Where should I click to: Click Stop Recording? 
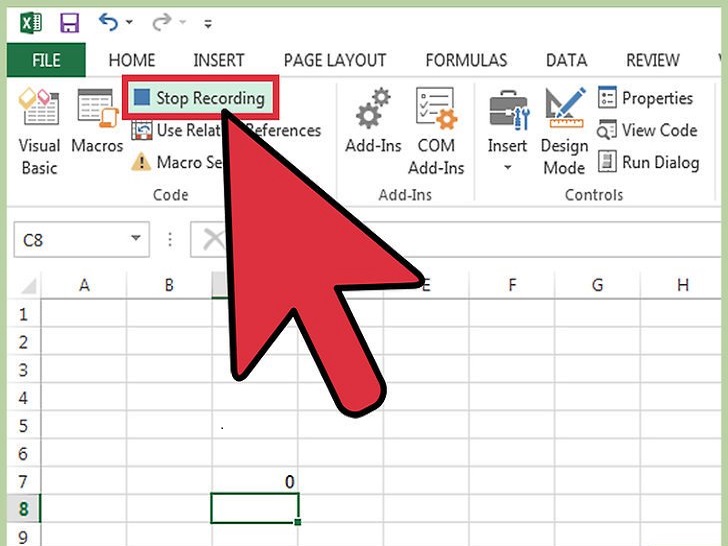(200, 98)
